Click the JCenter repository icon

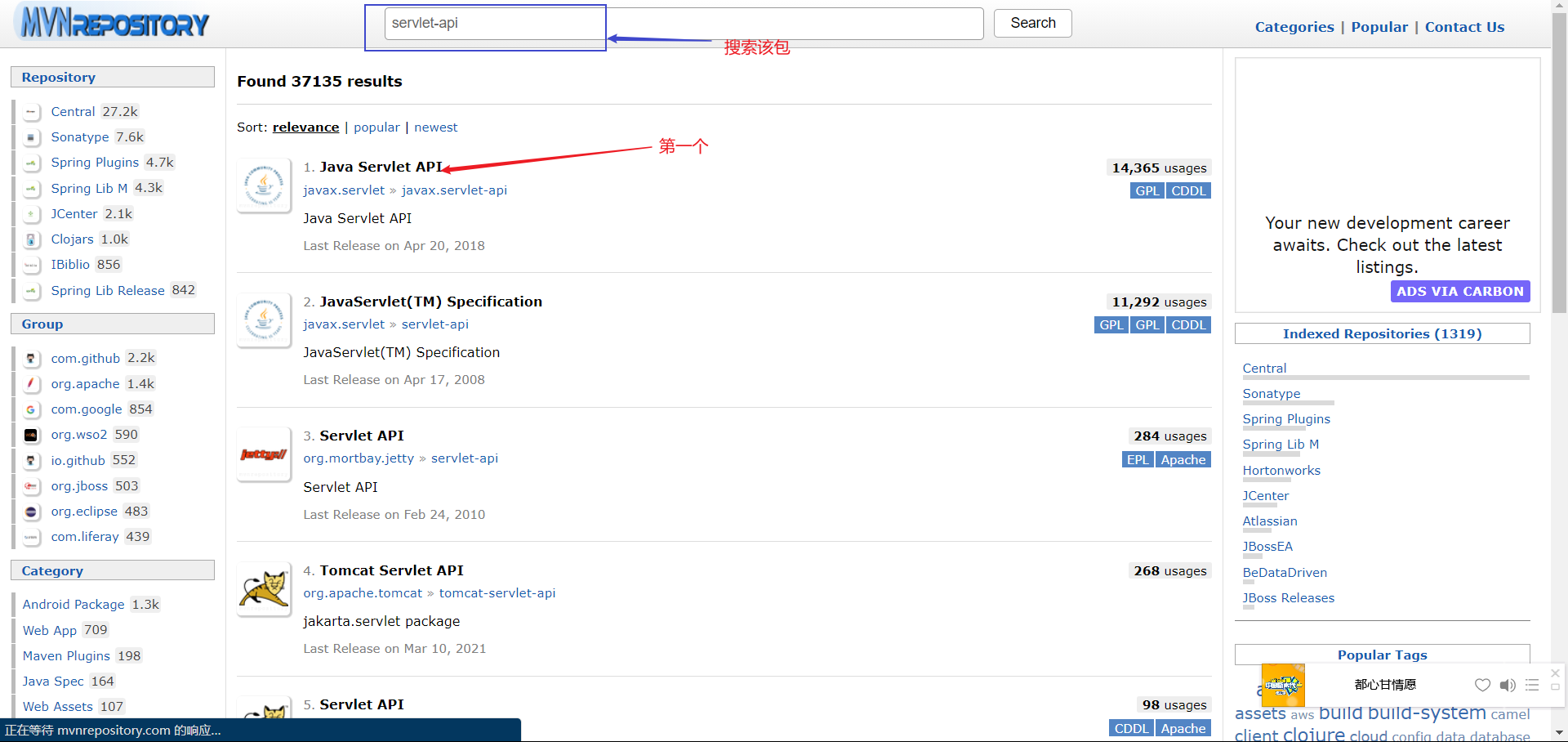tap(32, 214)
